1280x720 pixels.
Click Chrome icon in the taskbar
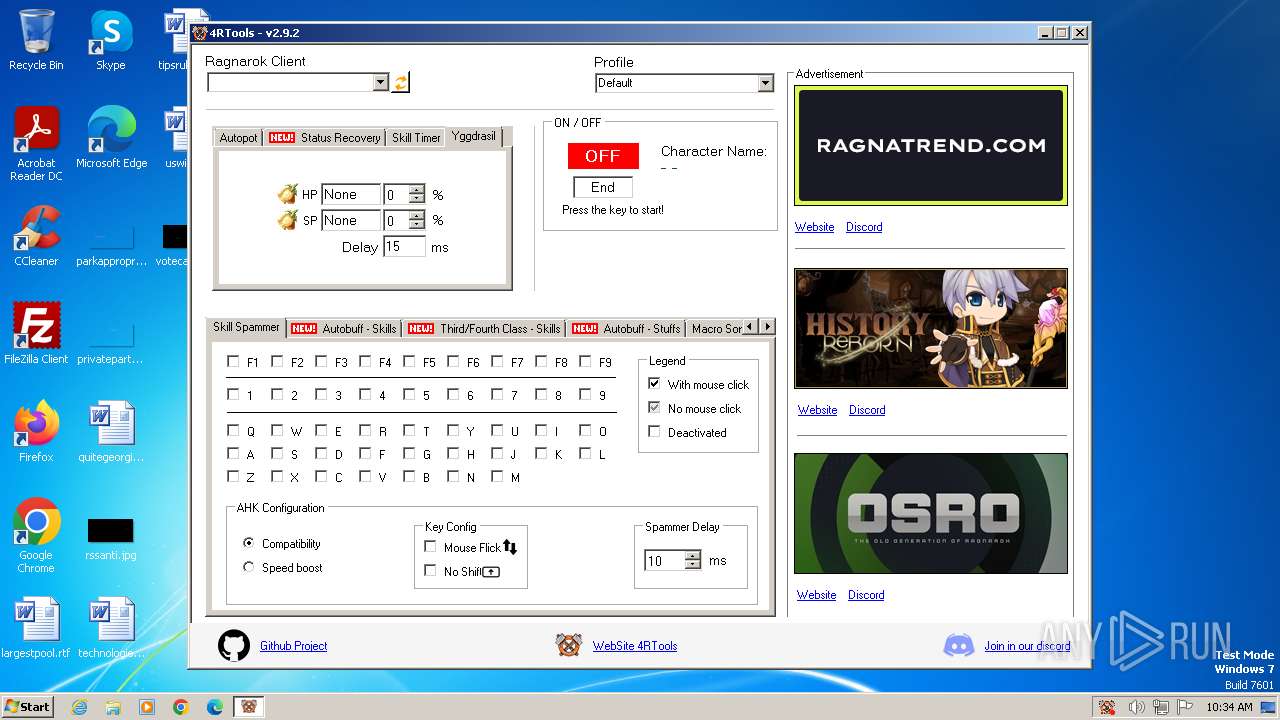coord(181,707)
